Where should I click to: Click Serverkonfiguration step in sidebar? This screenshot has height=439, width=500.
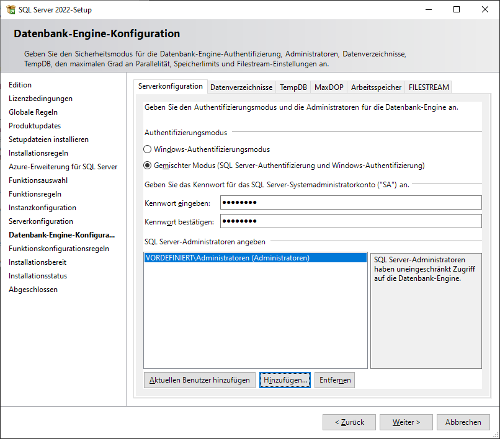point(41,221)
